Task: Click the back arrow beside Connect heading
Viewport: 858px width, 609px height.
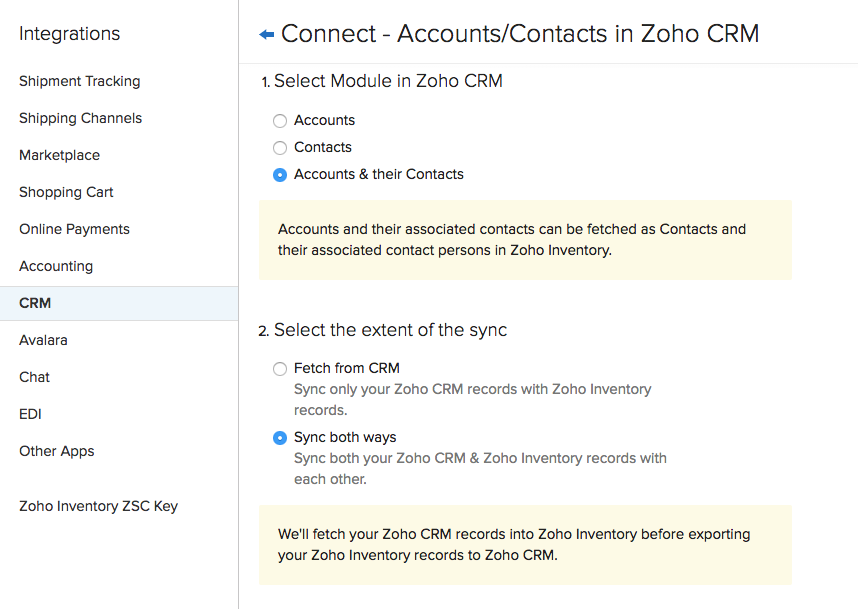Action: coord(266,35)
